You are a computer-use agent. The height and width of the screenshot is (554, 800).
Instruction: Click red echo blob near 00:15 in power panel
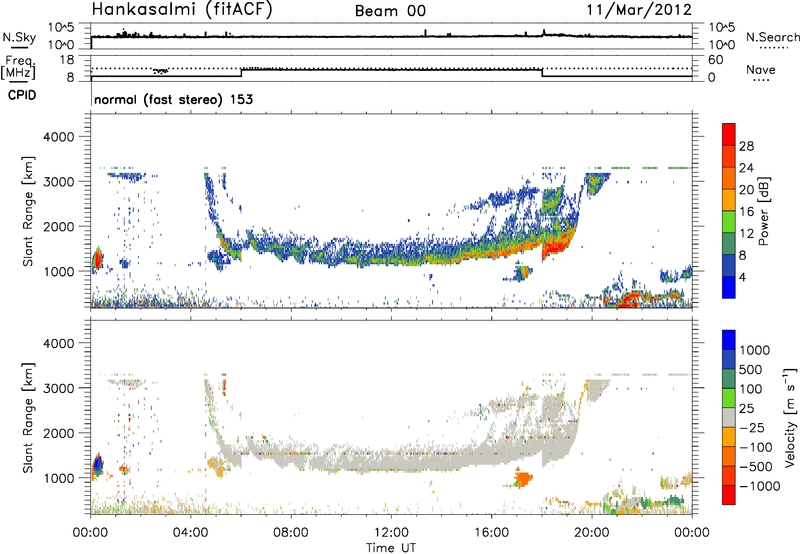click(97, 260)
